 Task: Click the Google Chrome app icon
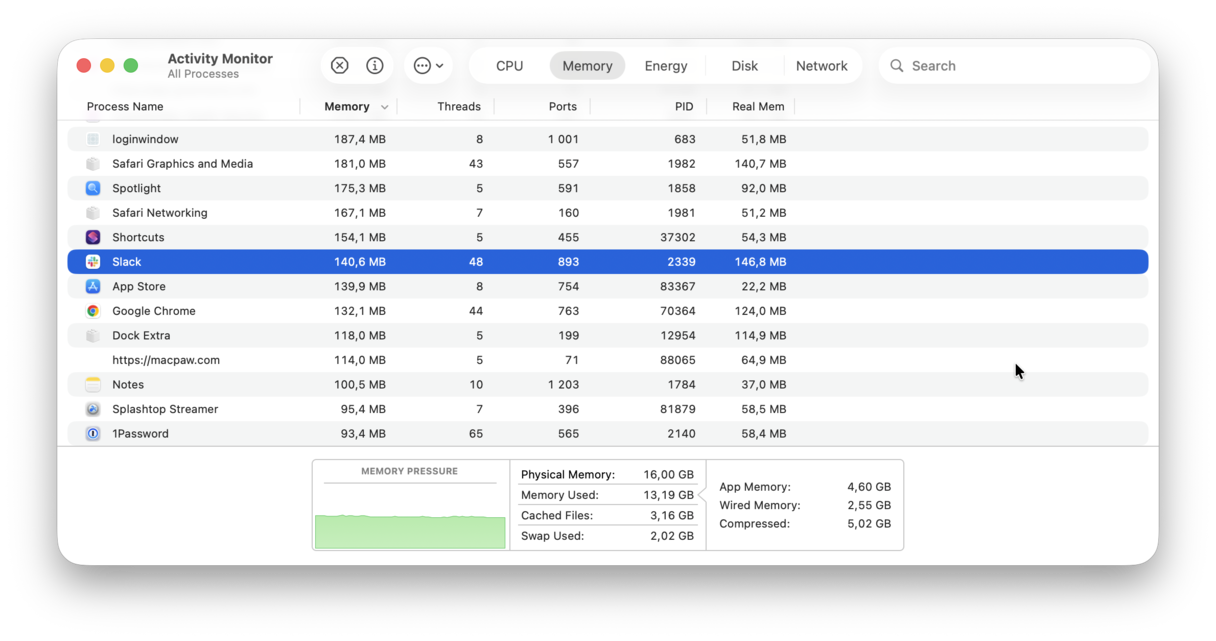tap(93, 311)
